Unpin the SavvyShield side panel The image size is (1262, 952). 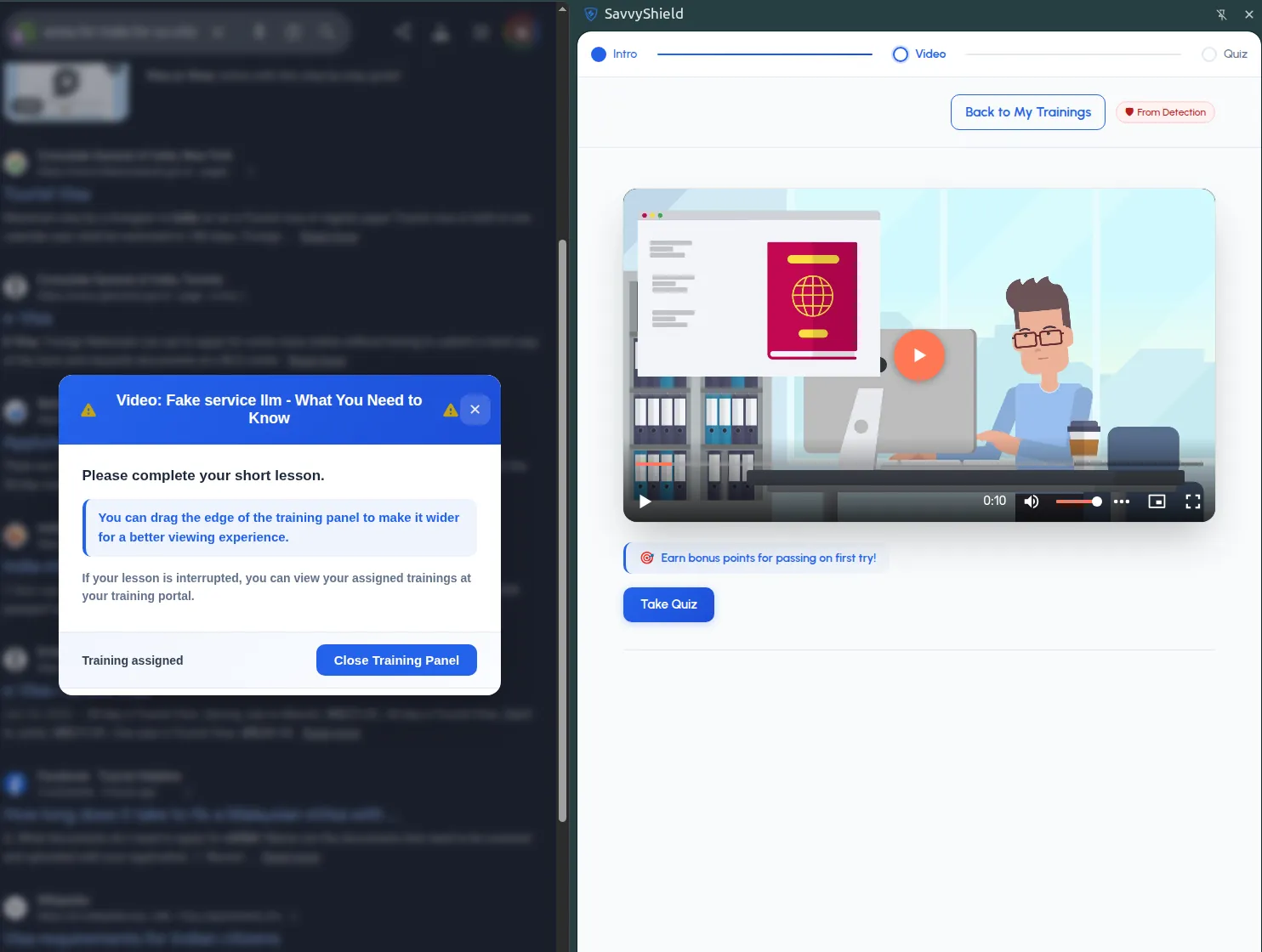click(x=1221, y=14)
